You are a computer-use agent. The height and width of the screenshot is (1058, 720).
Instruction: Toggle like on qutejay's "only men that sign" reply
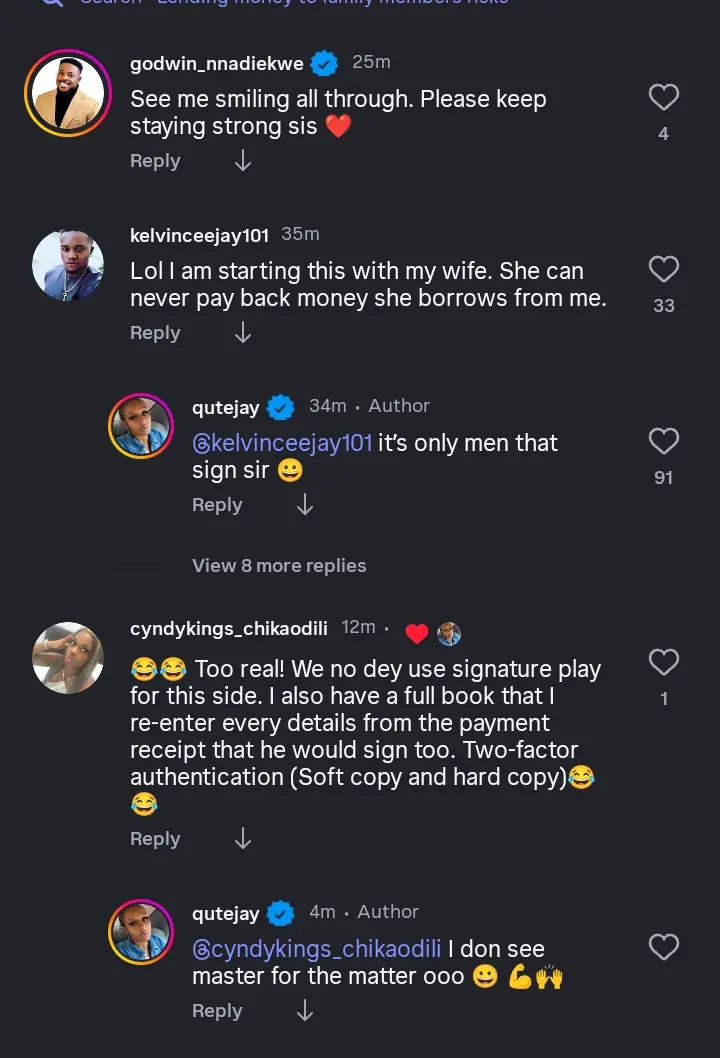tap(663, 442)
